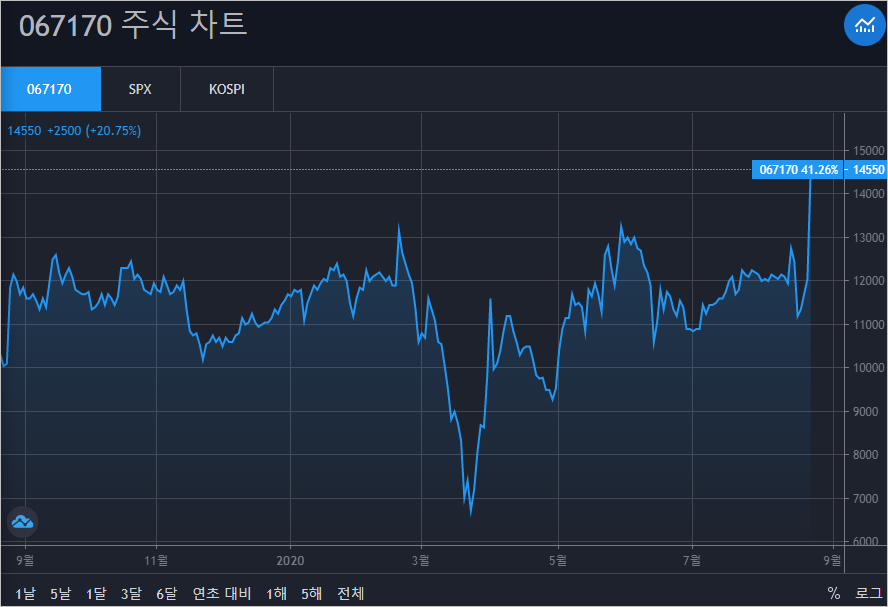Set the range to 5해
888x607 pixels.
click(x=311, y=593)
